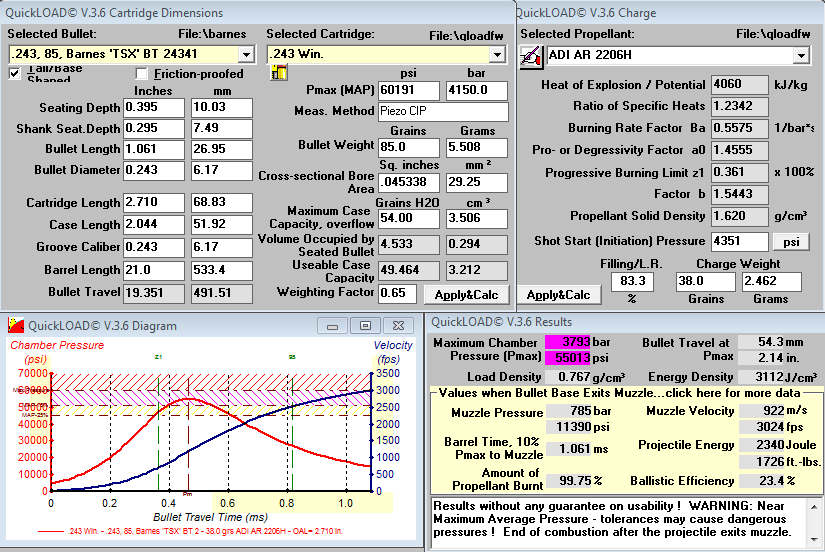This screenshot has width=825, height=552.
Task: Click the Cartridge Length inches field
Action: click(x=154, y=203)
